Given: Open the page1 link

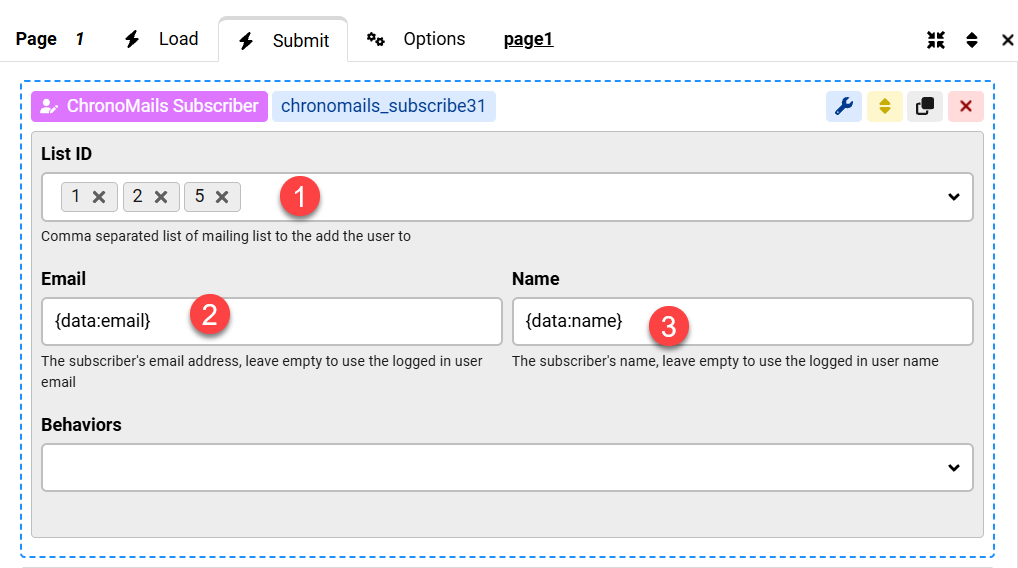Looking at the screenshot, I should (528, 39).
